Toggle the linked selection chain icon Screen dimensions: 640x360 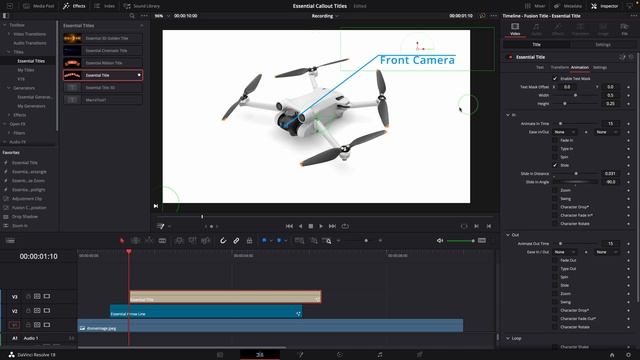point(236,241)
